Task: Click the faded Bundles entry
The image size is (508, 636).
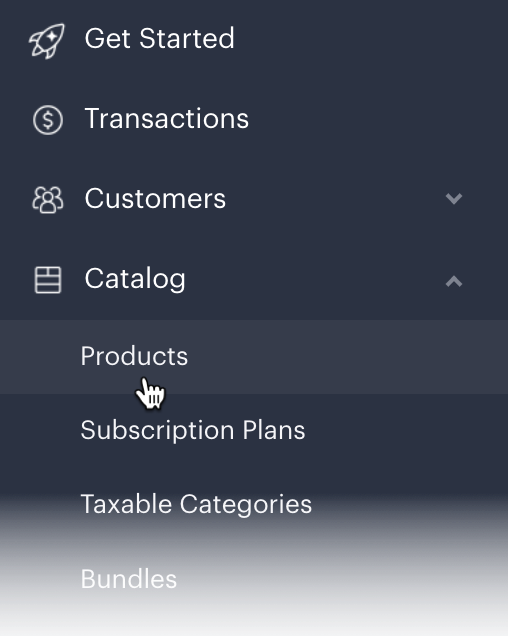Action: [x=129, y=579]
